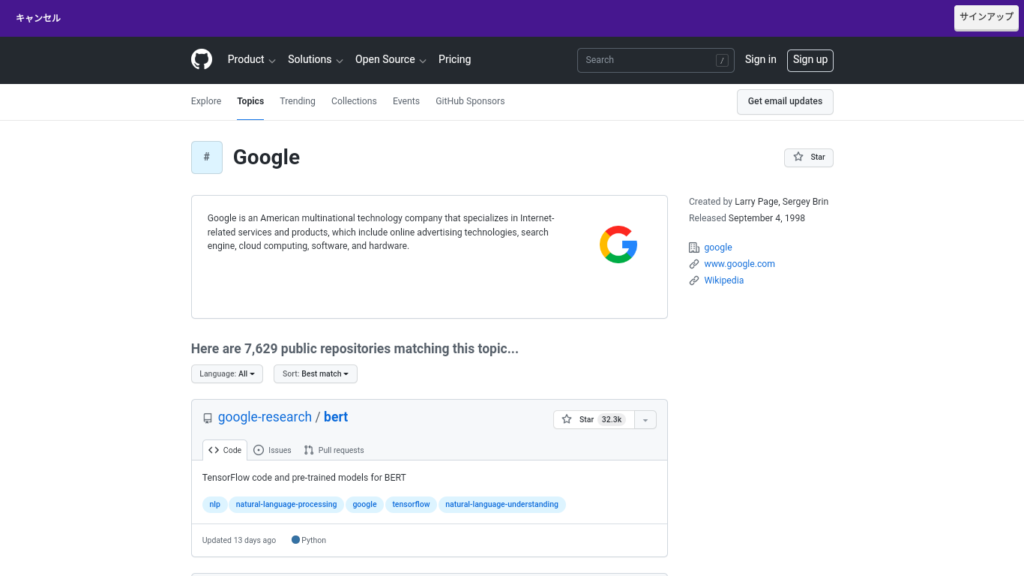Viewport: 1024px width, 576px height.
Task: Click the Get email updates button
Action: pos(785,101)
